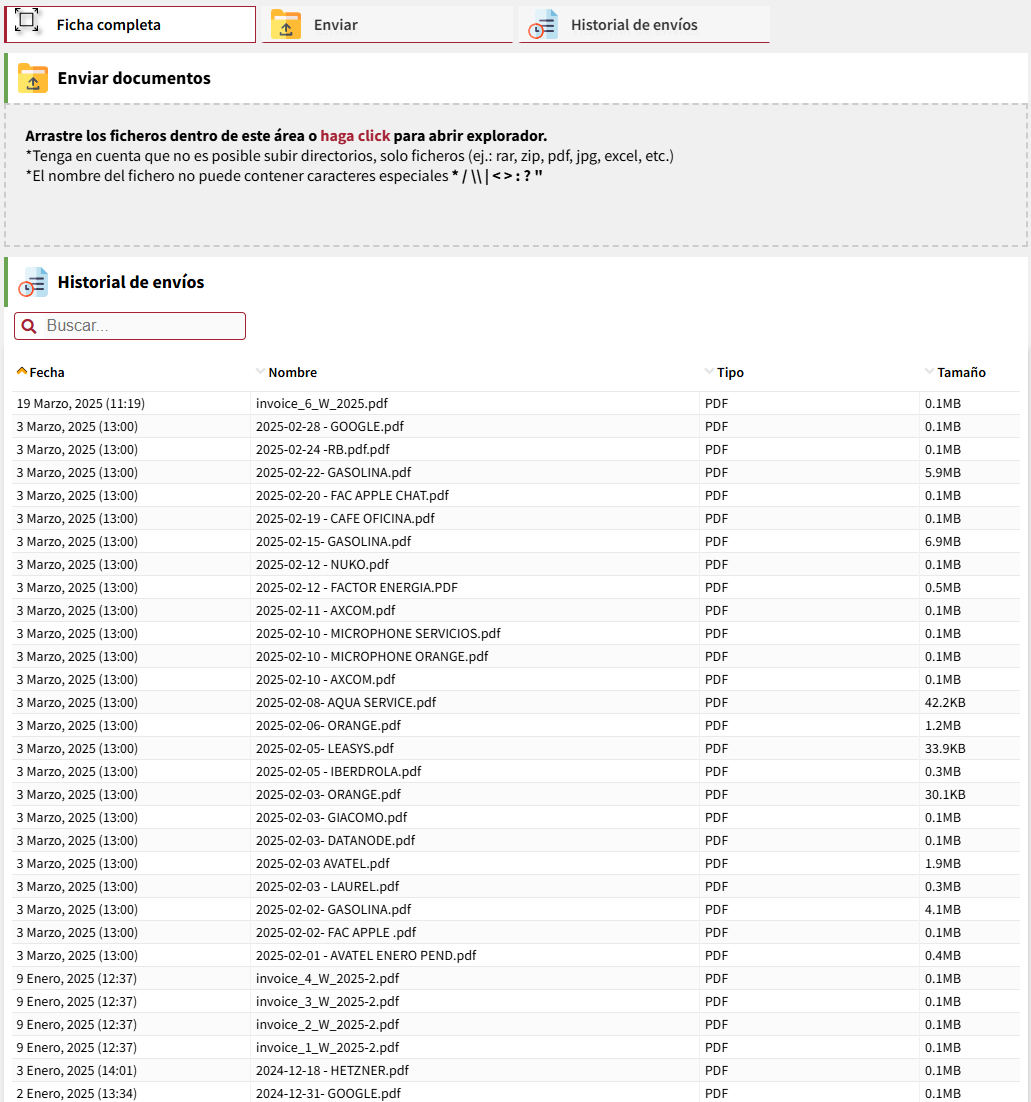Viewport: 1031px width, 1102px height.
Task: Click the Enviar documentos section folder icon
Action: click(x=33, y=78)
